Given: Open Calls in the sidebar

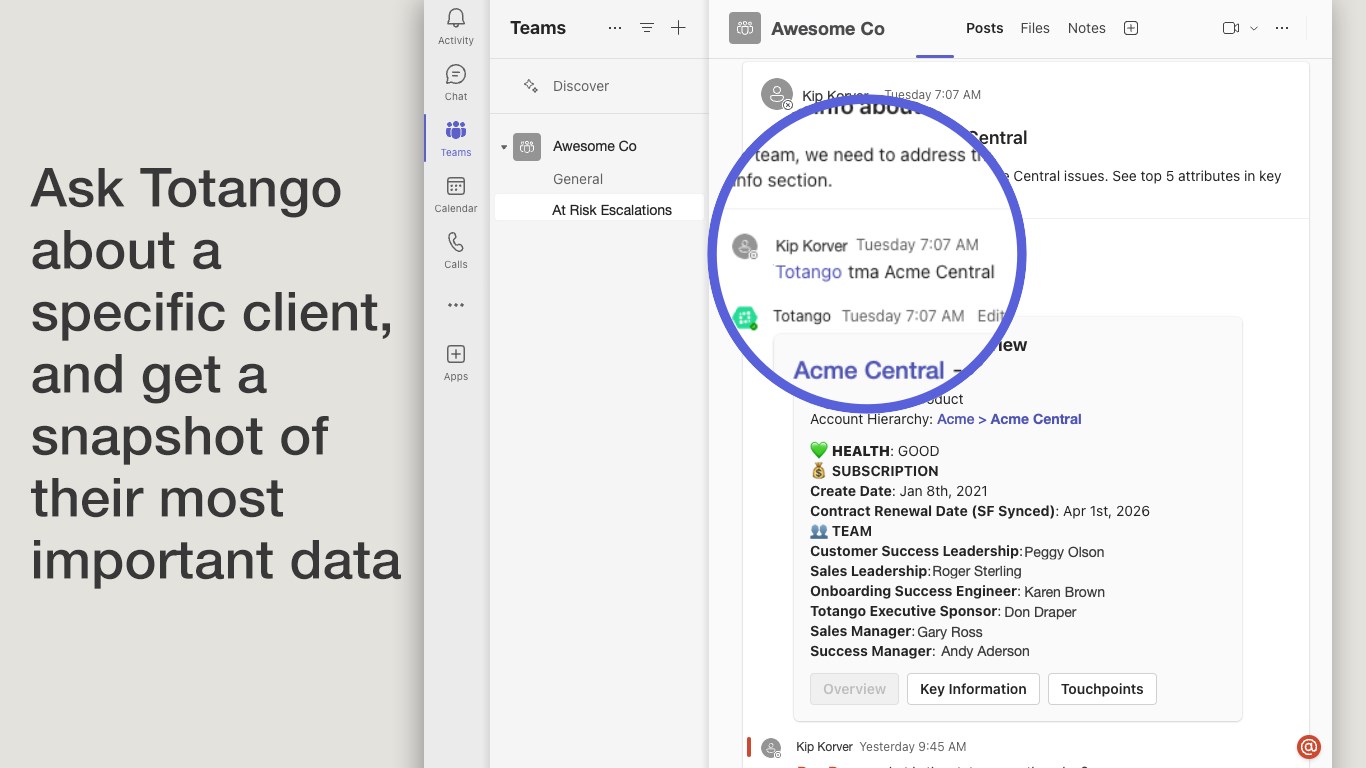Looking at the screenshot, I should pos(456,242).
